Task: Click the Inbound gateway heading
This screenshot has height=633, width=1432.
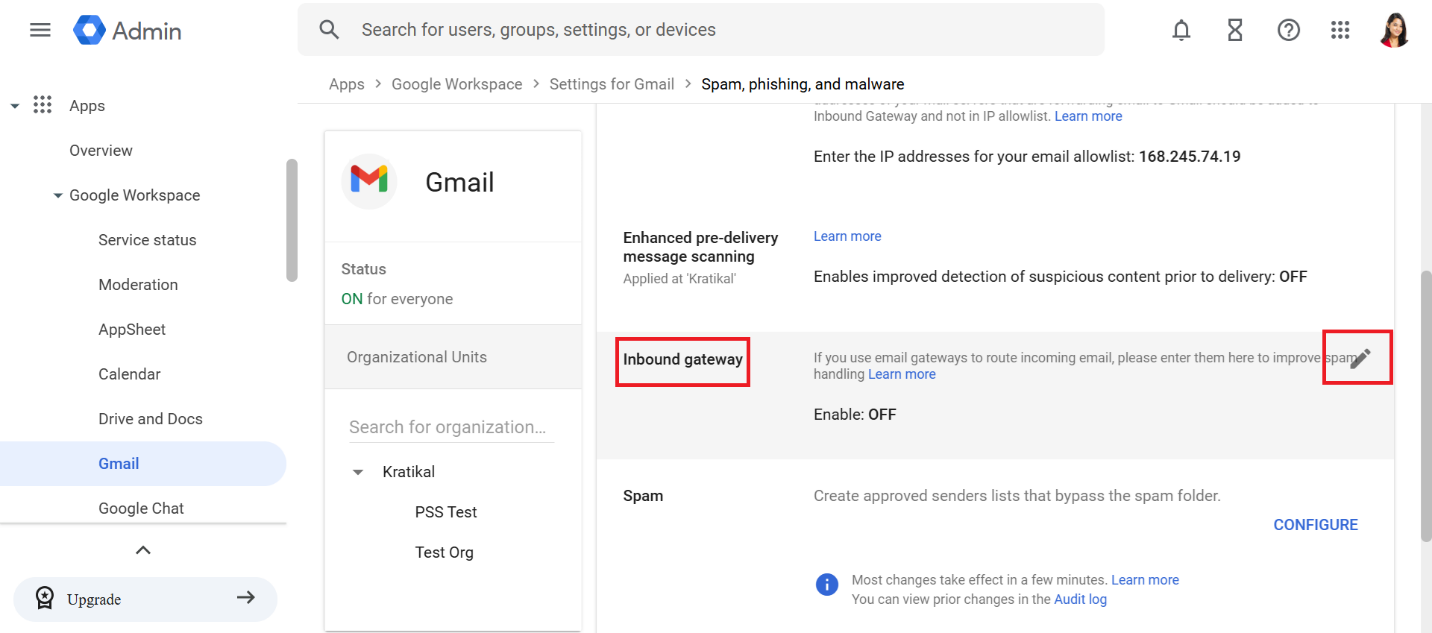Action: pos(683,359)
